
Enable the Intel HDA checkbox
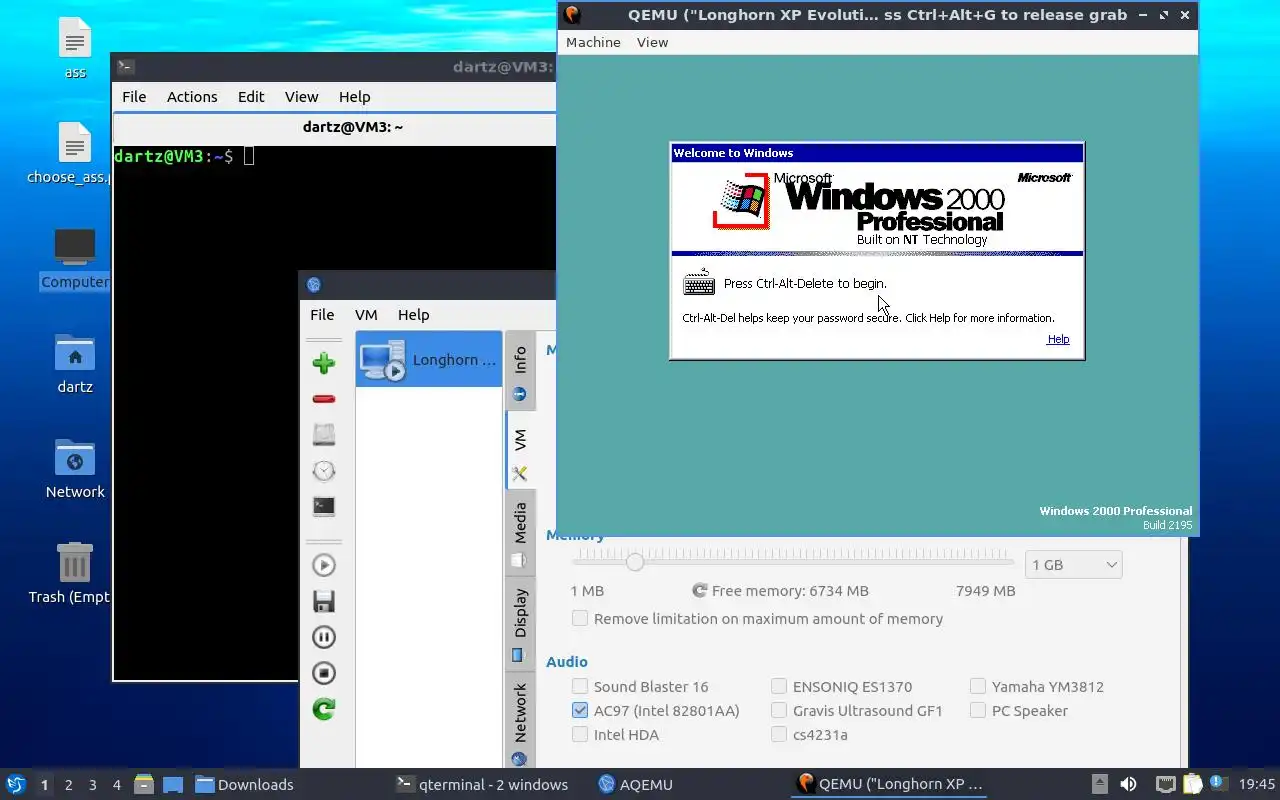click(x=580, y=734)
